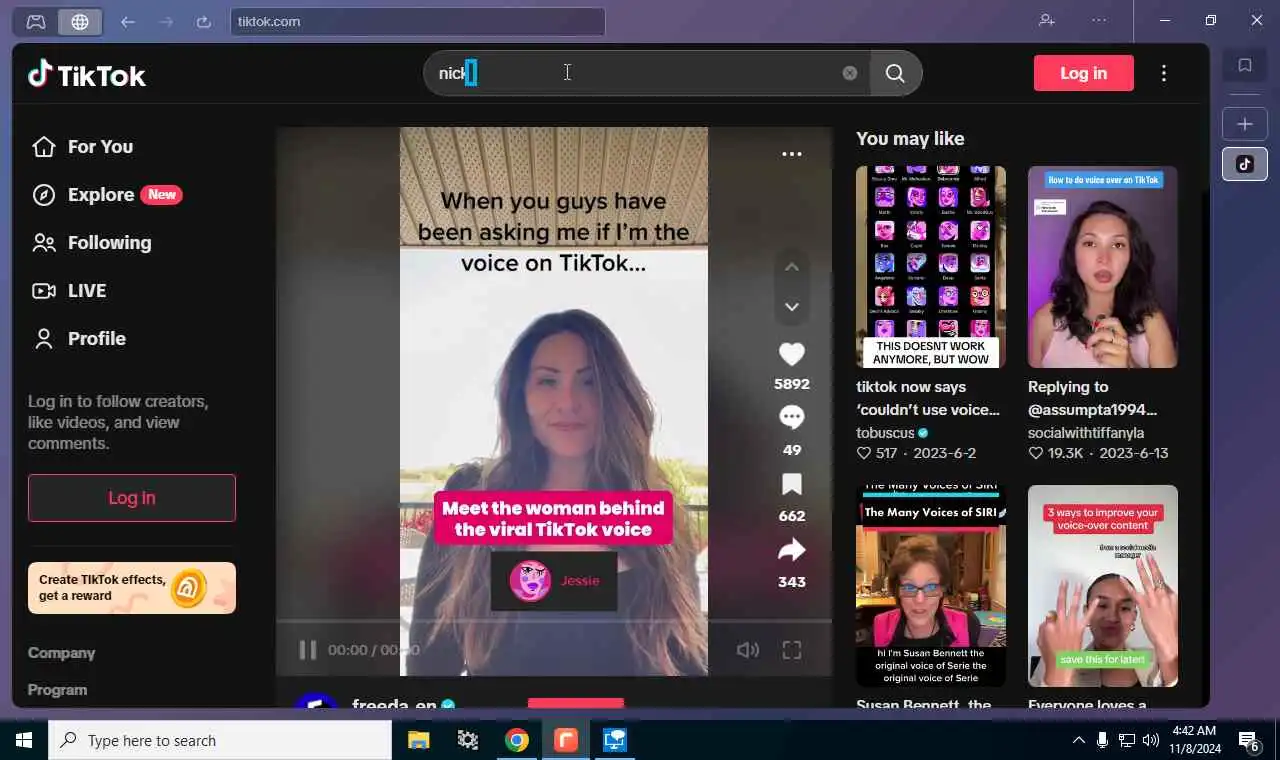Open Windows Start menu

(24, 740)
